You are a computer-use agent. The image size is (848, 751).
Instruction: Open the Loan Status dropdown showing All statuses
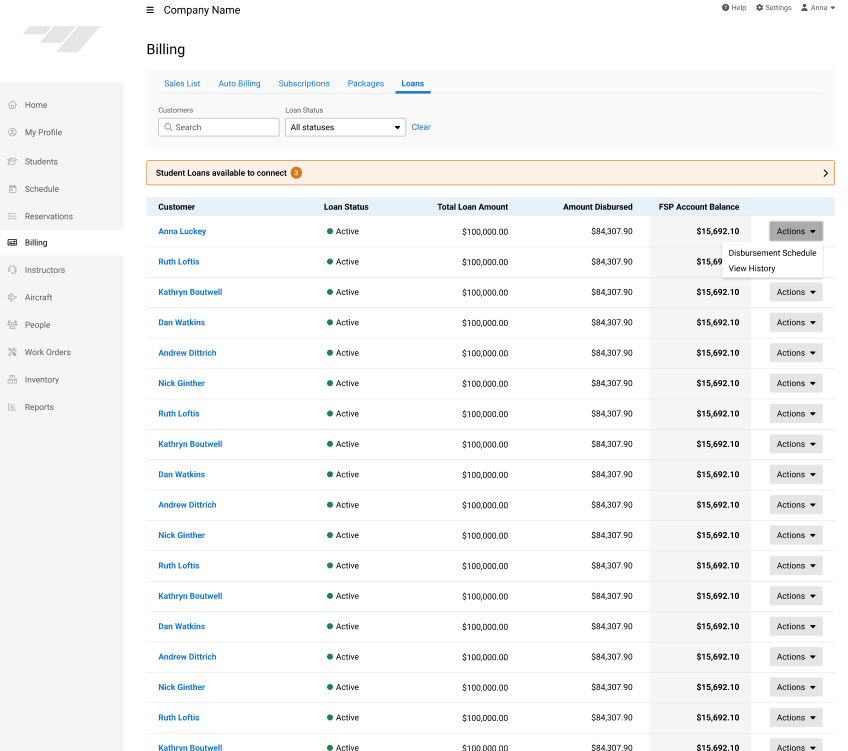pyautogui.click(x=345, y=128)
